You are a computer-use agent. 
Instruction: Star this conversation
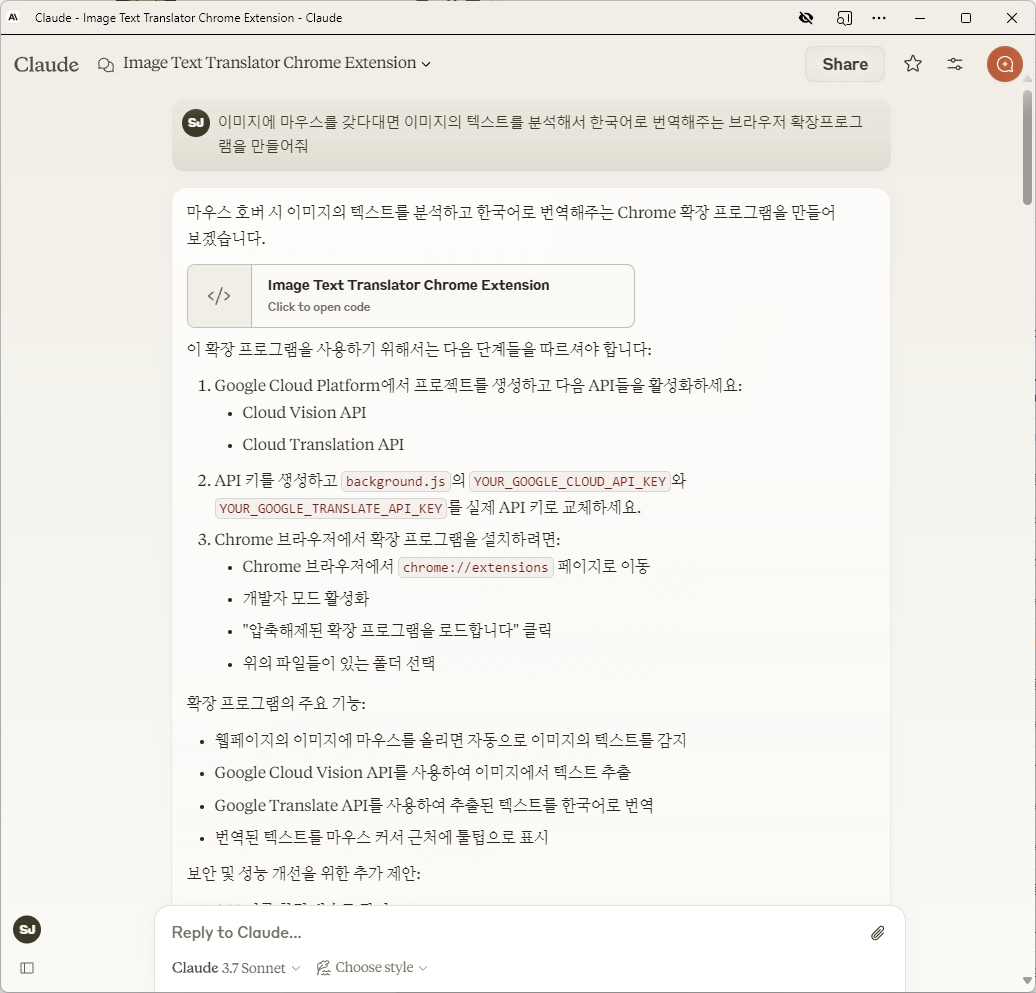coord(912,64)
